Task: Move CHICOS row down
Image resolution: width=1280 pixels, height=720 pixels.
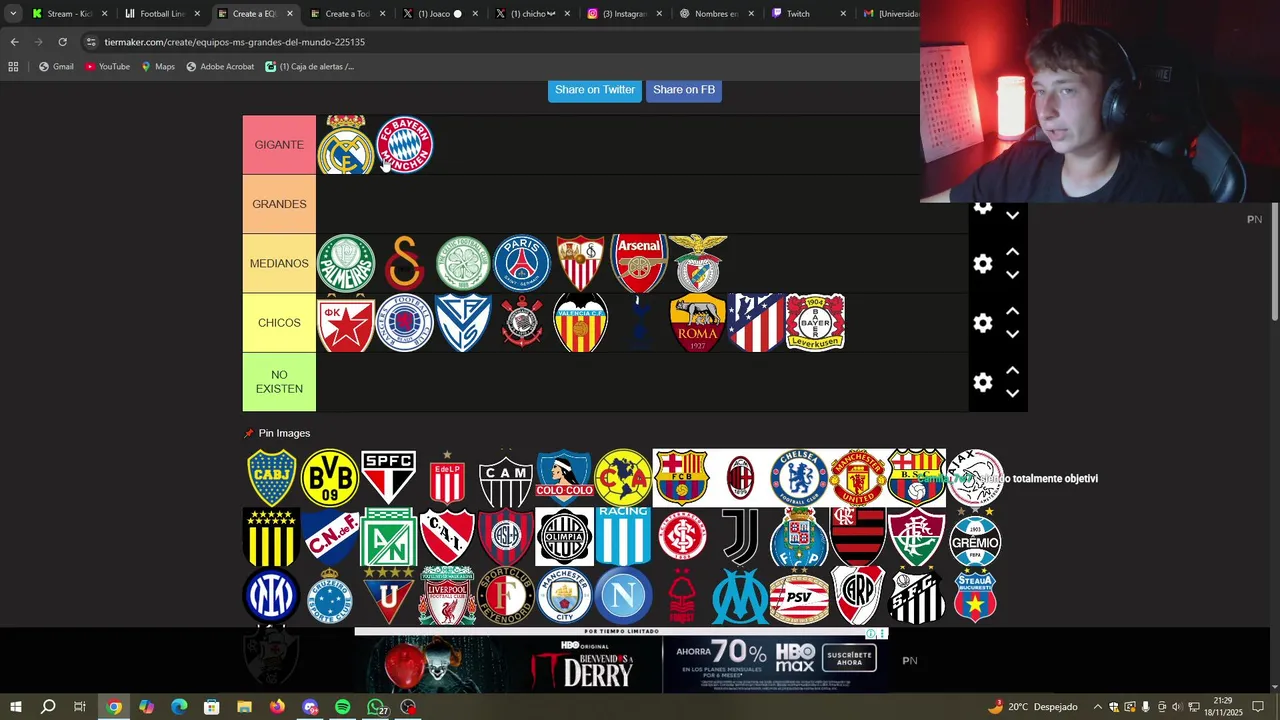Action: [x=1012, y=334]
